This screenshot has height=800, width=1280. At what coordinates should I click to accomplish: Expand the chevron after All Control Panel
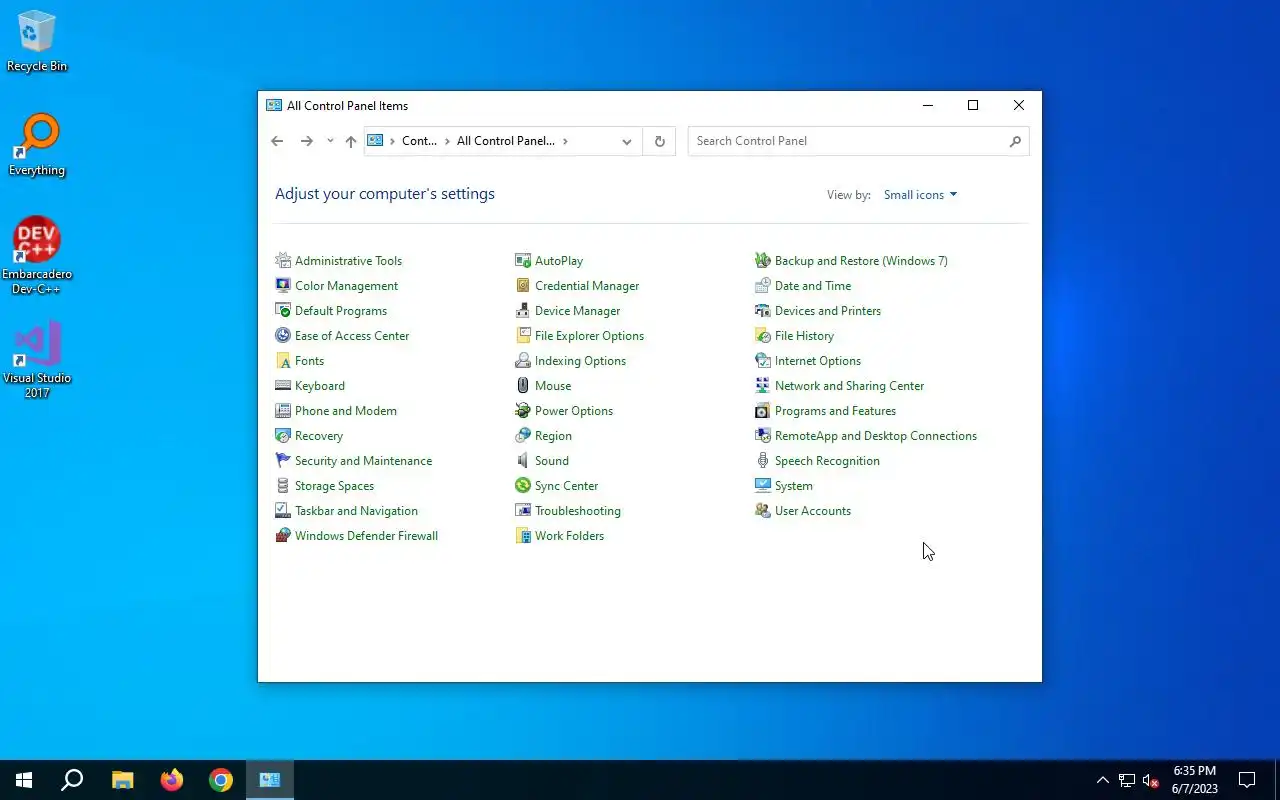(x=565, y=141)
